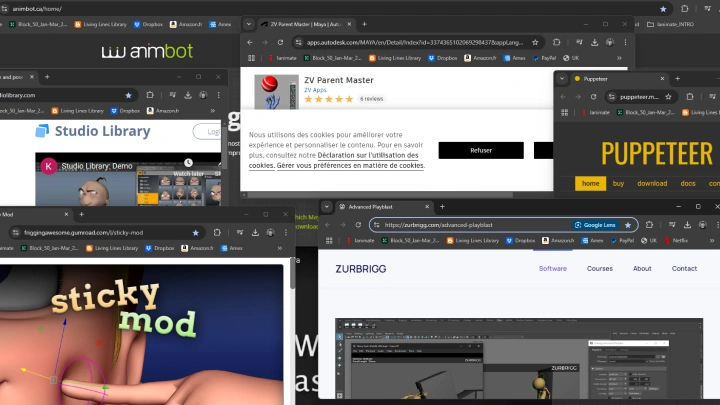This screenshot has width=720, height=405.
Task: Click Puppeteer docs nav link
Action: point(688,183)
